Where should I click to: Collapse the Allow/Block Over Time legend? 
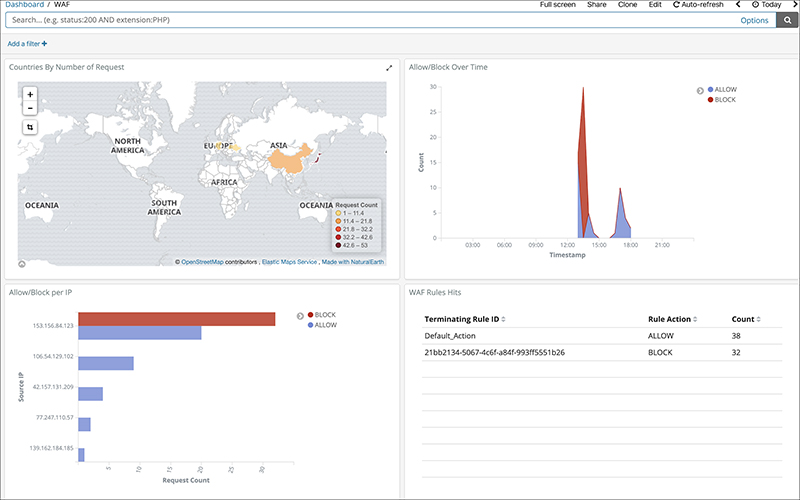click(700, 91)
